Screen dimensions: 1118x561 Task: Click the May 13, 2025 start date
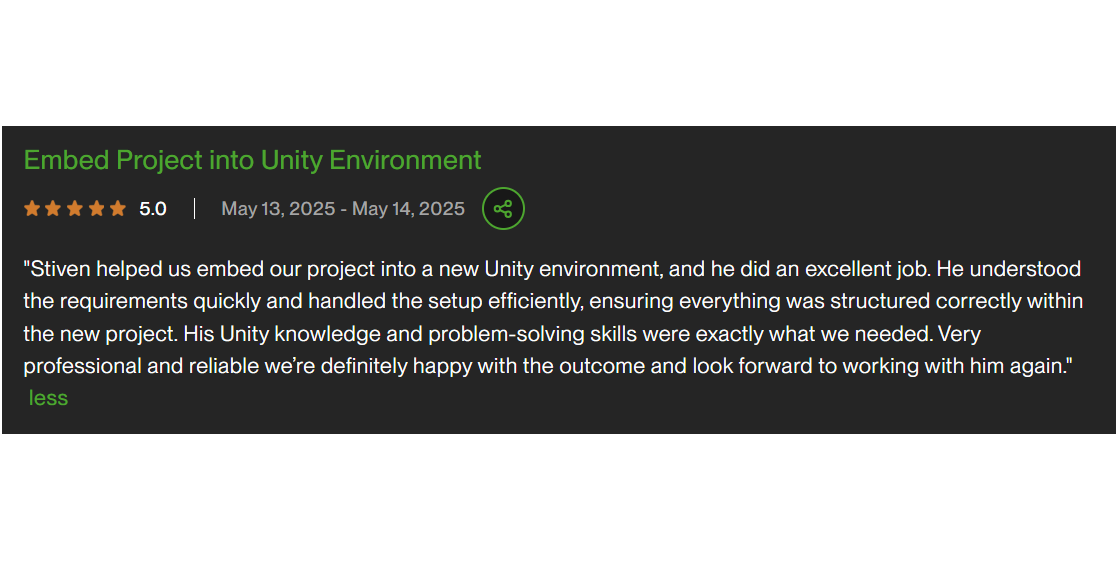click(x=278, y=209)
